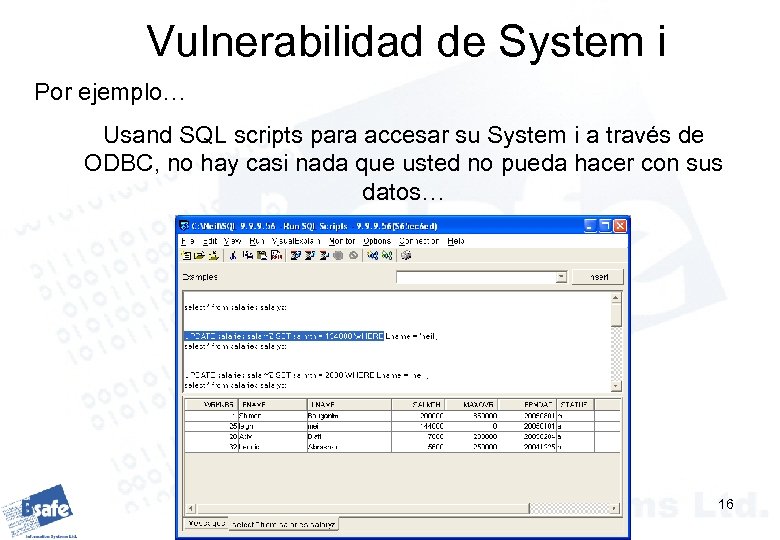Open the VisualExplain menu

click(x=295, y=241)
